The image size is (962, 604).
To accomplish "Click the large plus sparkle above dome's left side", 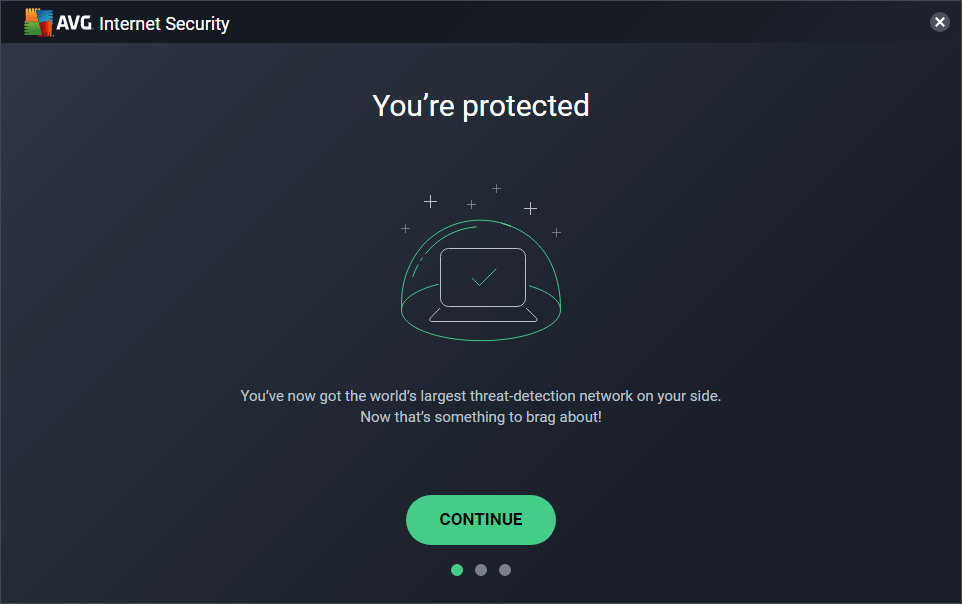I will [430, 201].
